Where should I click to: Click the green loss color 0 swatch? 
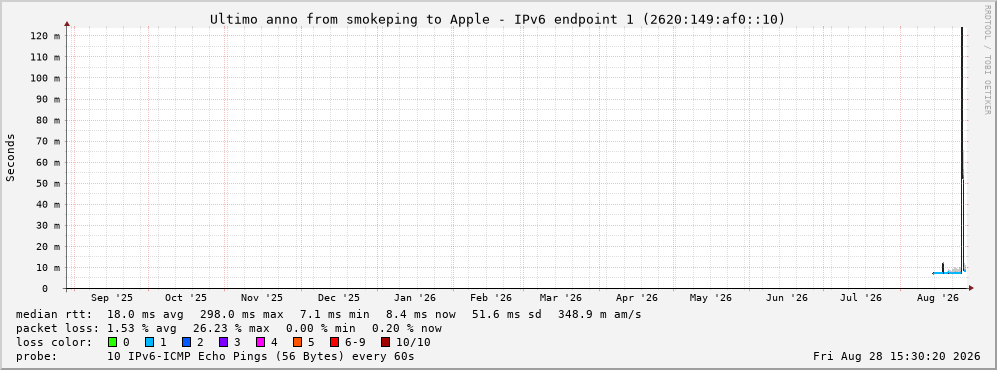tap(113, 343)
